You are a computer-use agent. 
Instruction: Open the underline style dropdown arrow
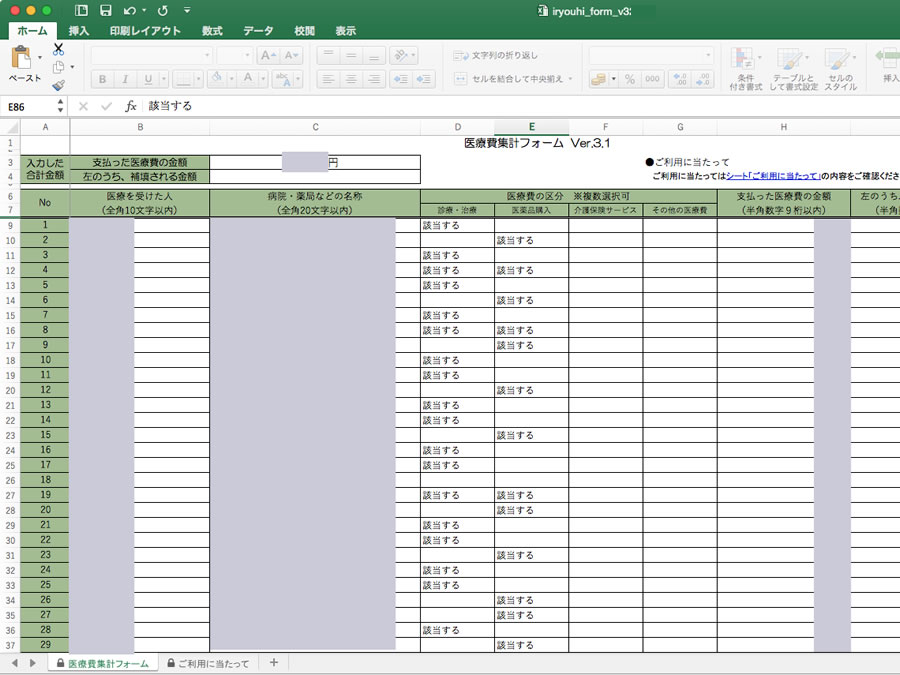pos(164,79)
